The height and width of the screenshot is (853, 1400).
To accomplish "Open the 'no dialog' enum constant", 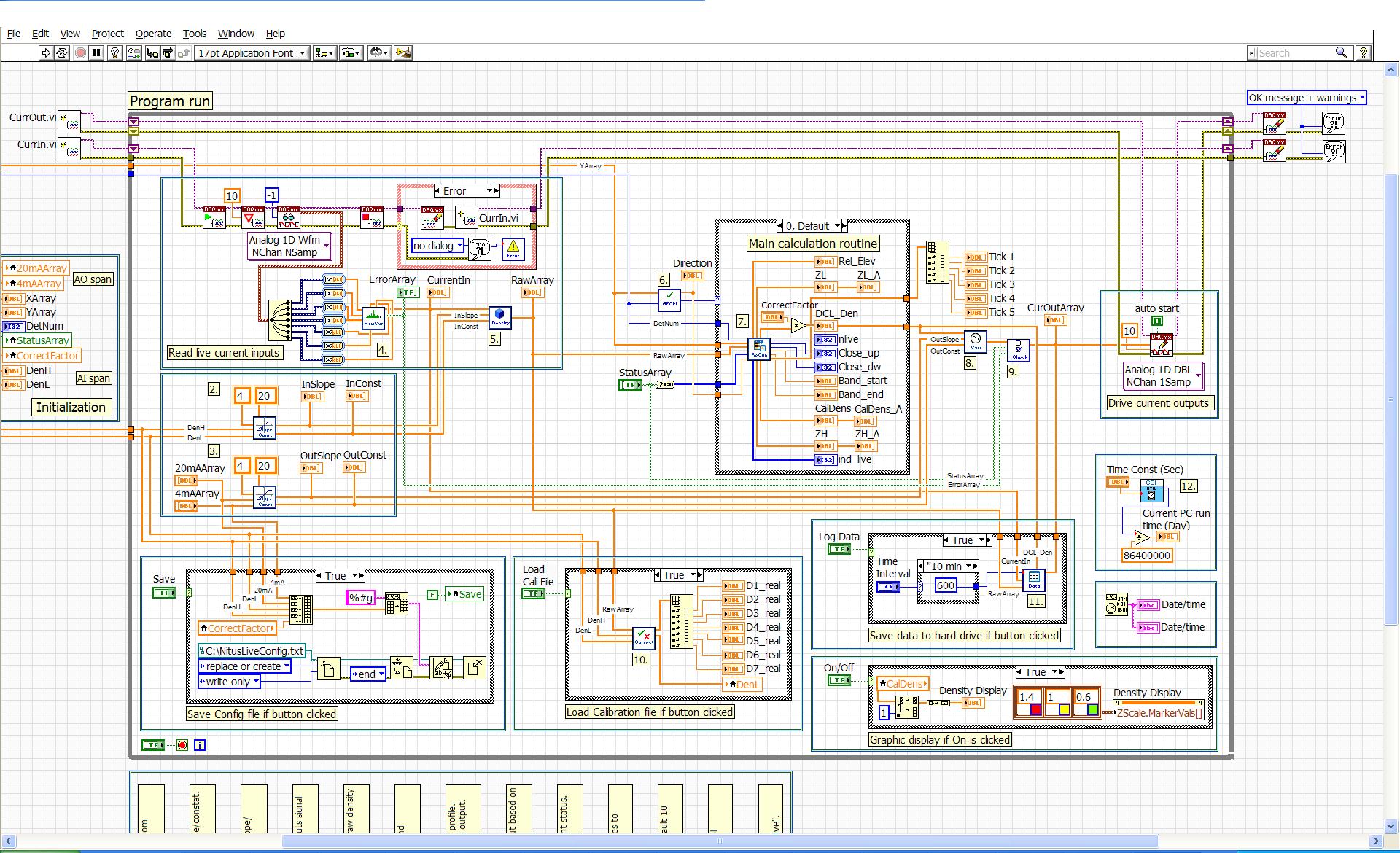I will (x=438, y=246).
